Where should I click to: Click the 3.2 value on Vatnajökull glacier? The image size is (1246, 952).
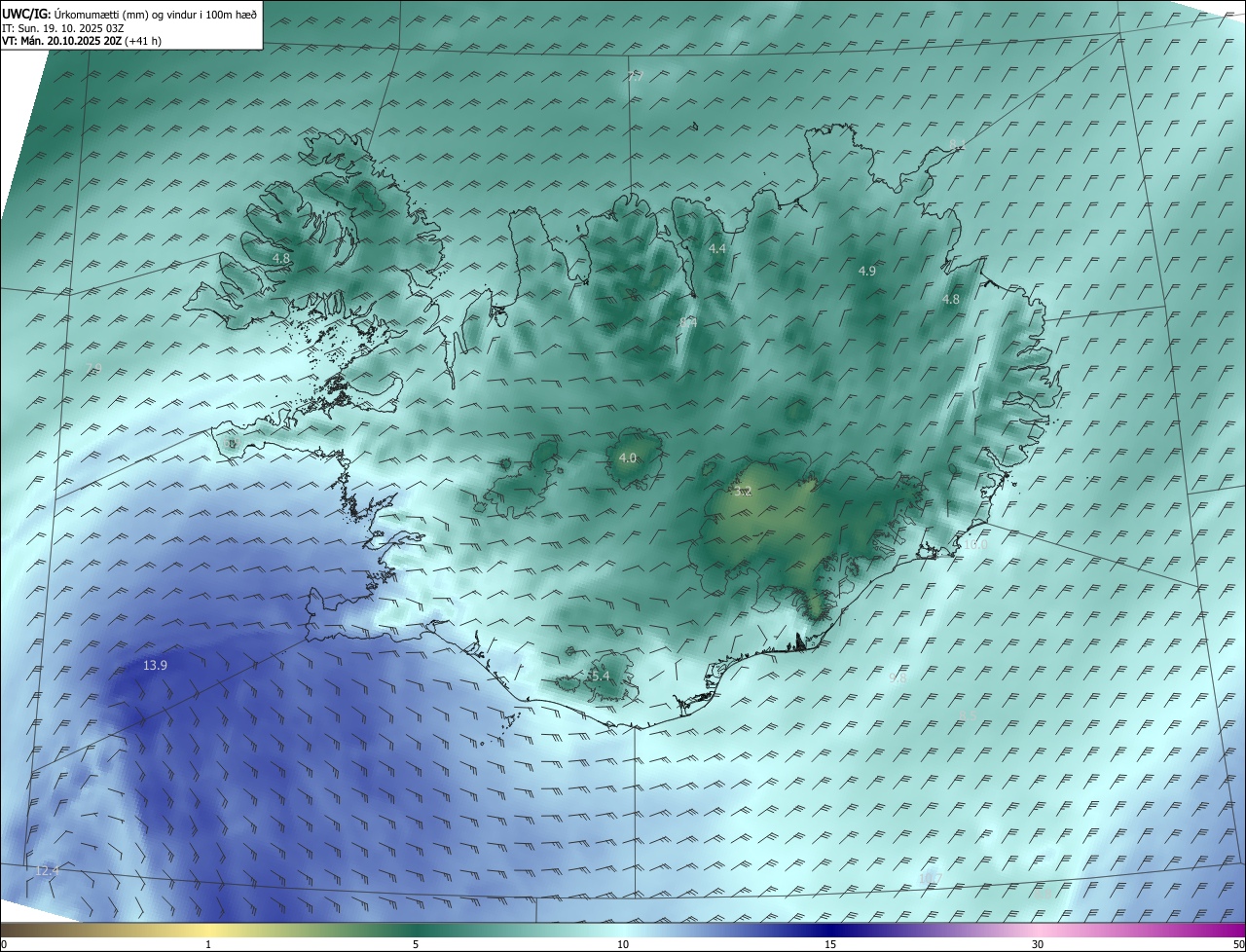pyautogui.click(x=744, y=492)
